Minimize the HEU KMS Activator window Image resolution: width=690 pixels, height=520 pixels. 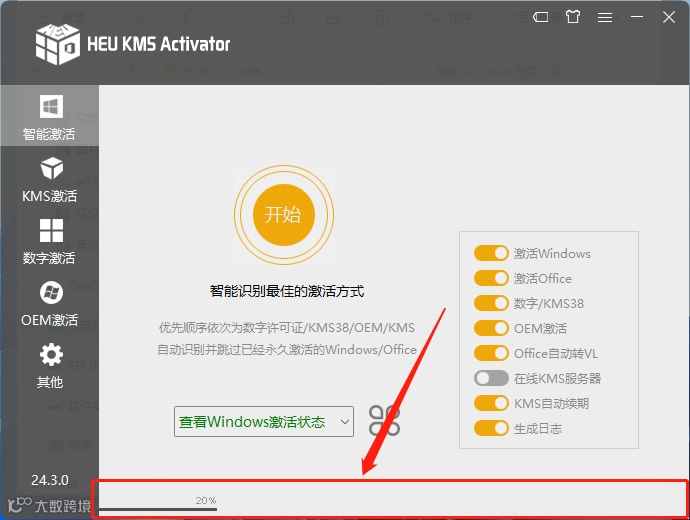point(637,17)
